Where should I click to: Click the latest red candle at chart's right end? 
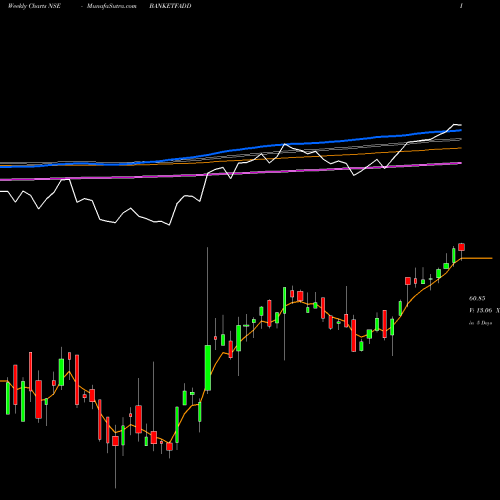pyautogui.click(x=461, y=247)
